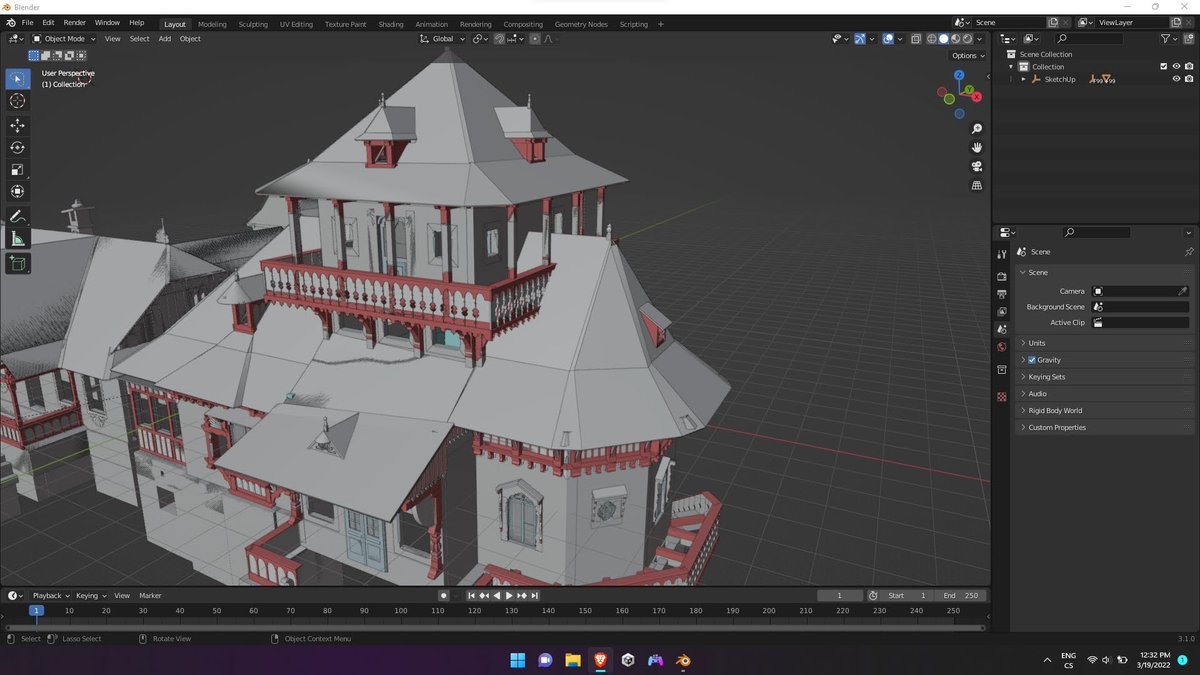Activate the Transform tool

[18, 191]
